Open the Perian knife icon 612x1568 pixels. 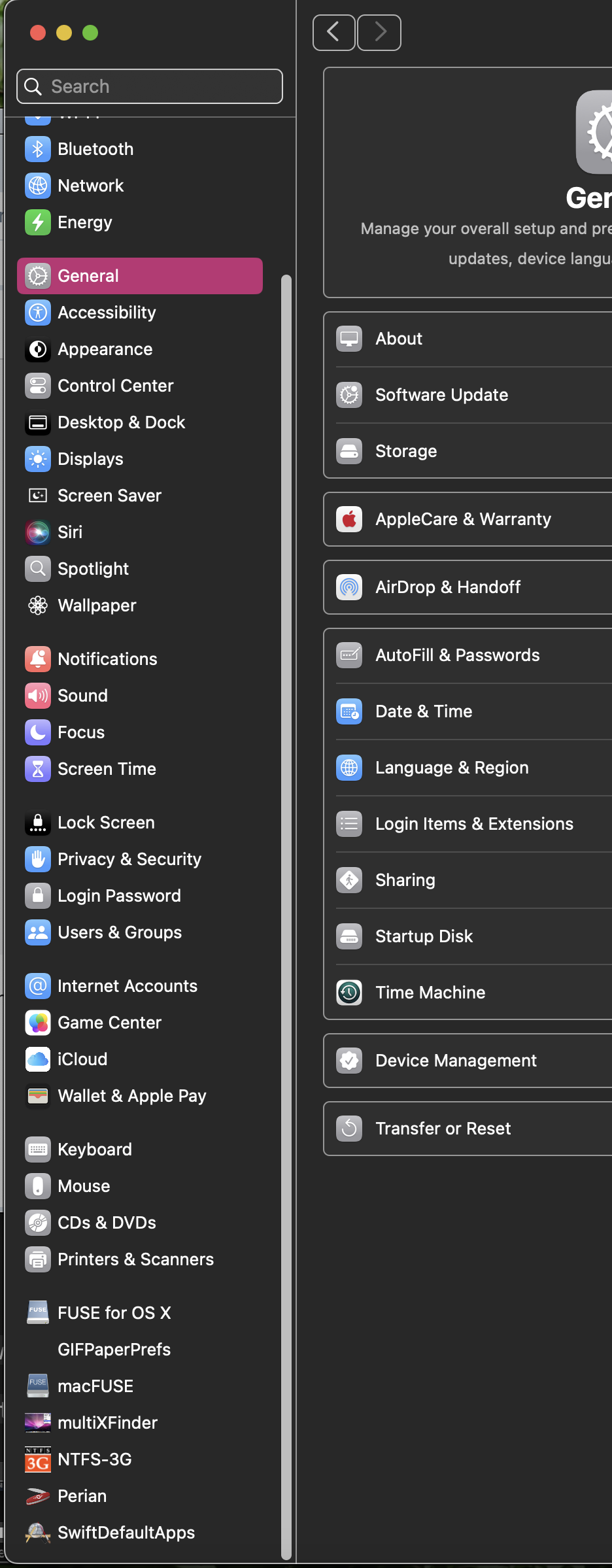tap(38, 1496)
